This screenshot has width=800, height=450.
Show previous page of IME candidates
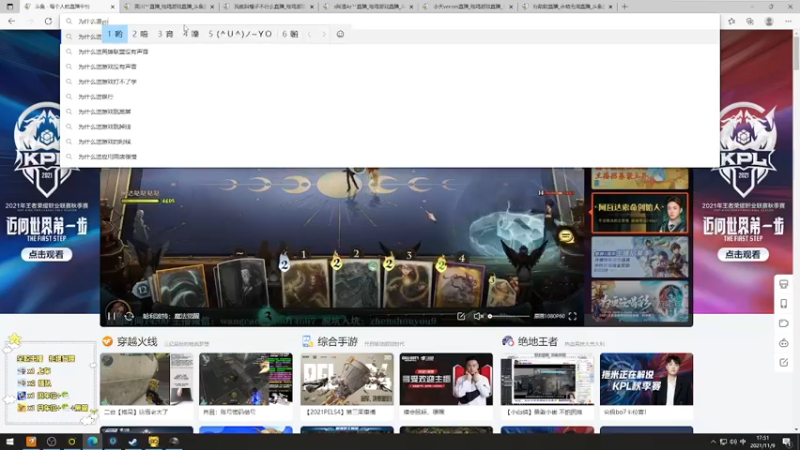pos(309,34)
